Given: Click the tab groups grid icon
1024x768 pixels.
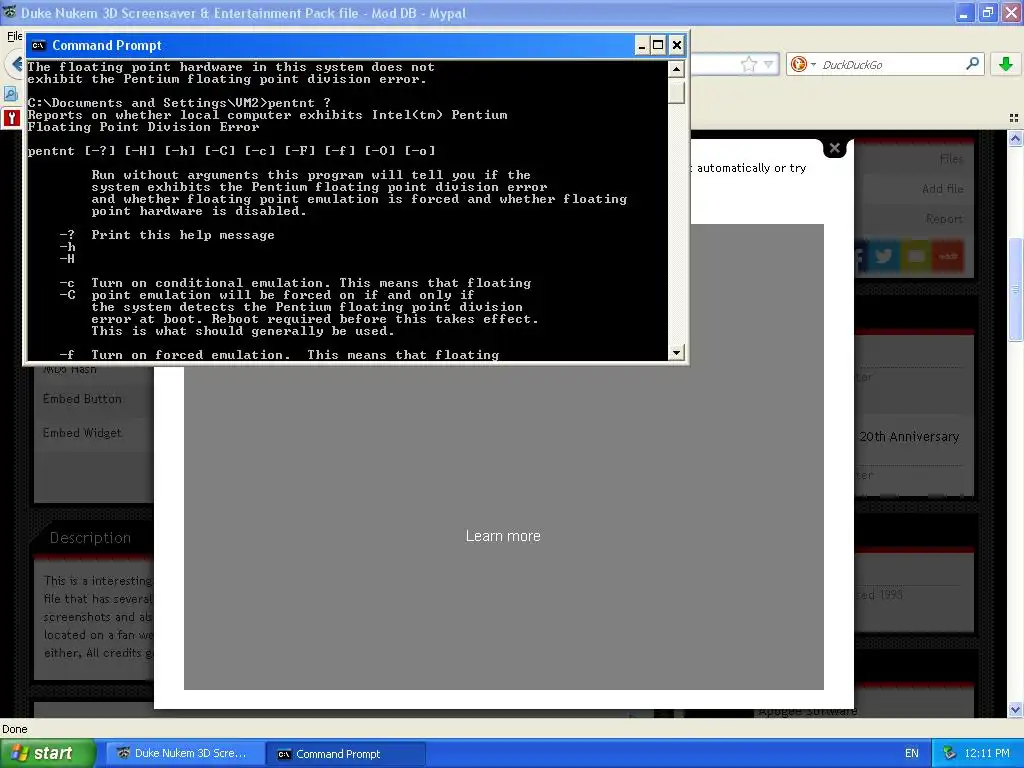Looking at the screenshot, I should pos(1014,118).
